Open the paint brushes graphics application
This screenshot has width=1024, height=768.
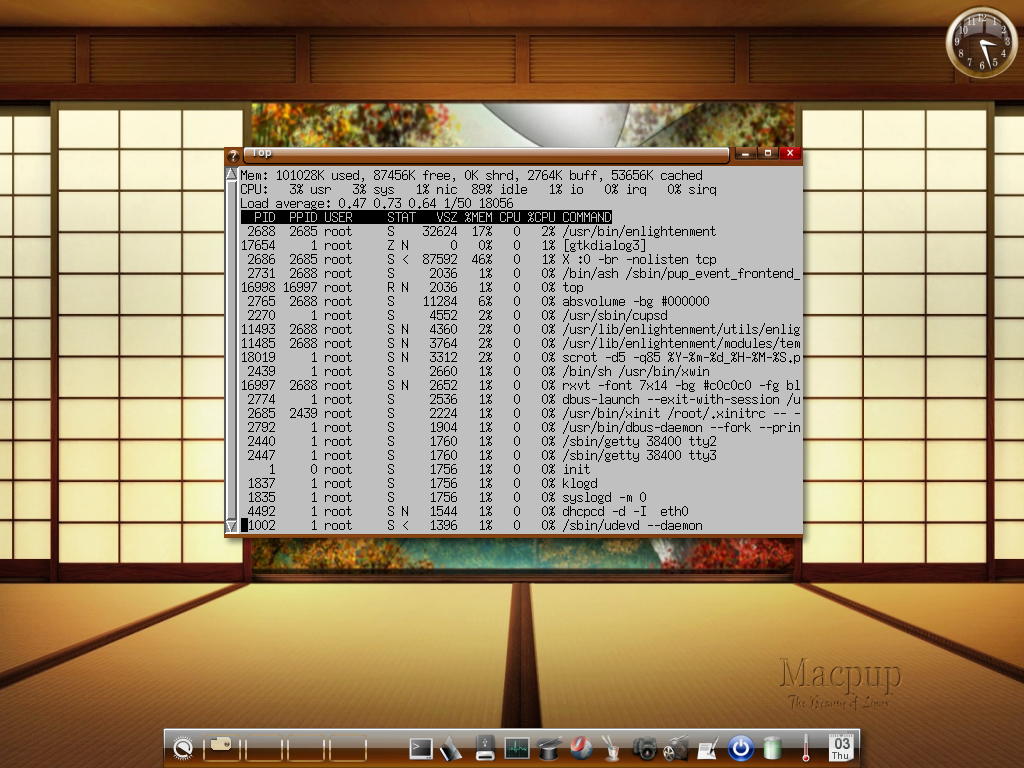(611, 748)
